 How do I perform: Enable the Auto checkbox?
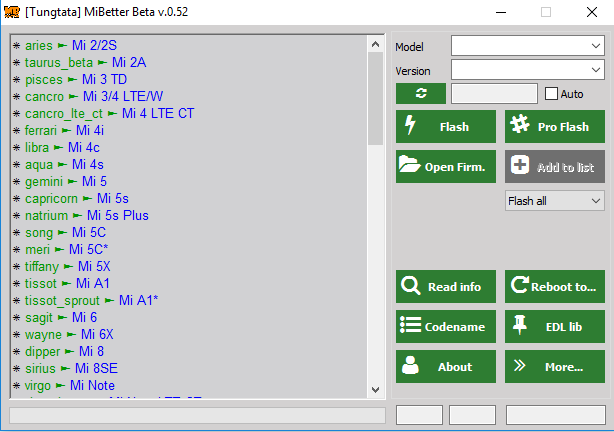point(551,94)
